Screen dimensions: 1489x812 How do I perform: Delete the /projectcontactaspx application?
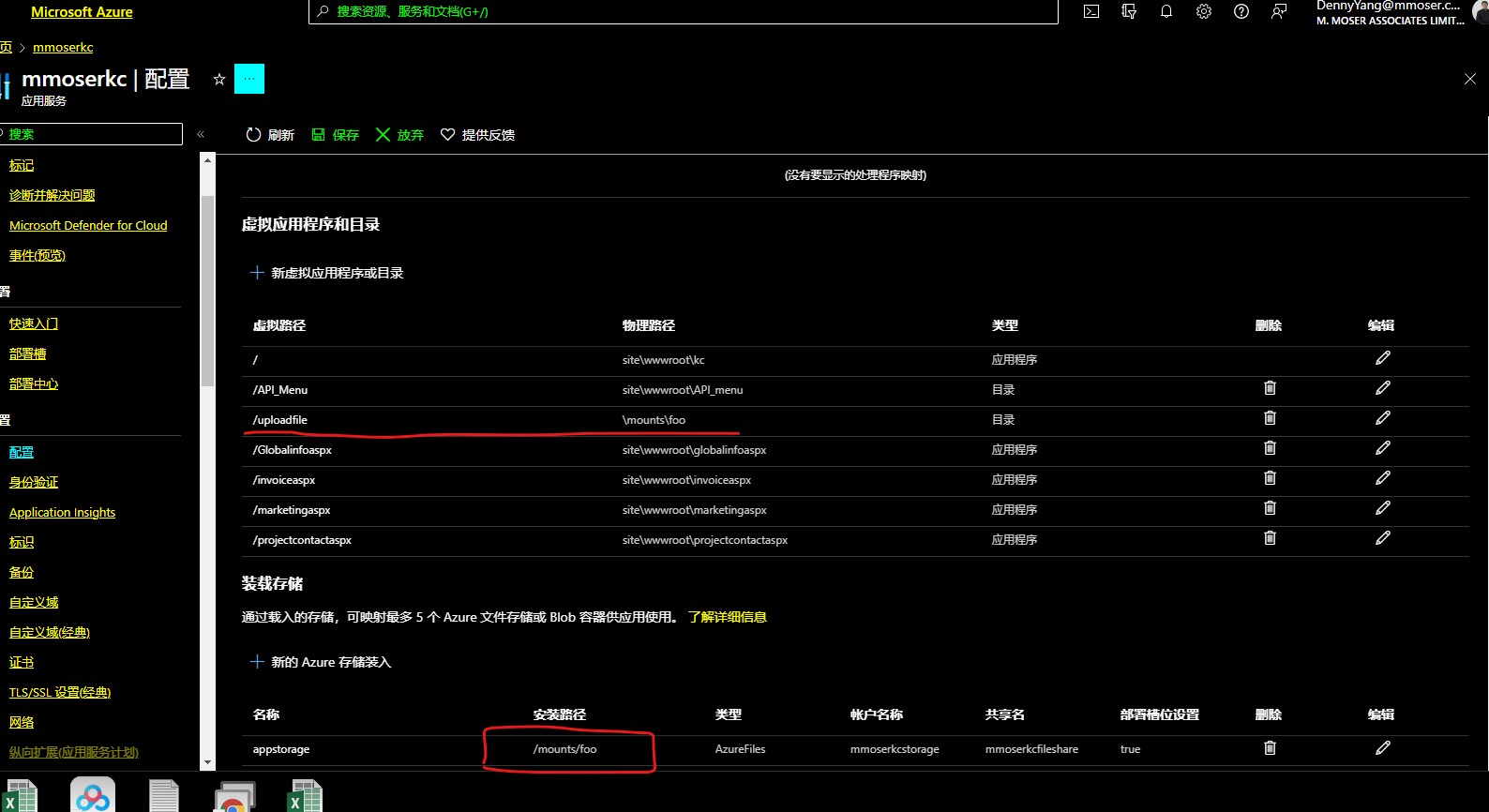[x=1270, y=538]
